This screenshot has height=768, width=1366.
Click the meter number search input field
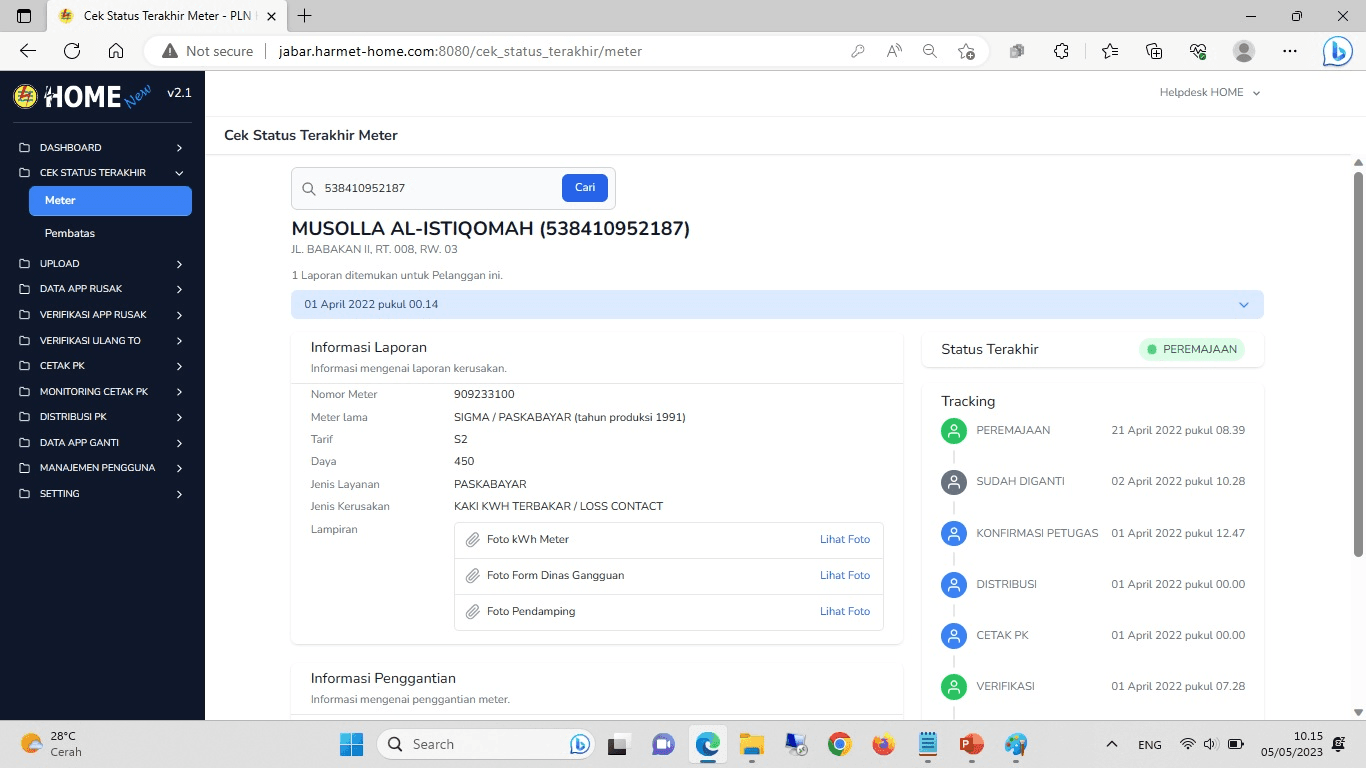438,188
